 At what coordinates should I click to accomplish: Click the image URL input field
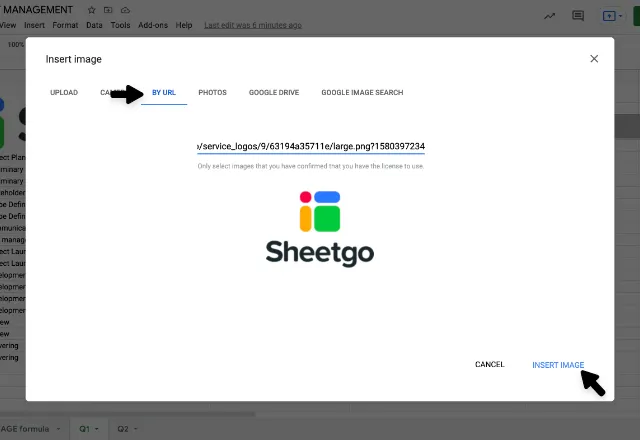click(311, 146)
